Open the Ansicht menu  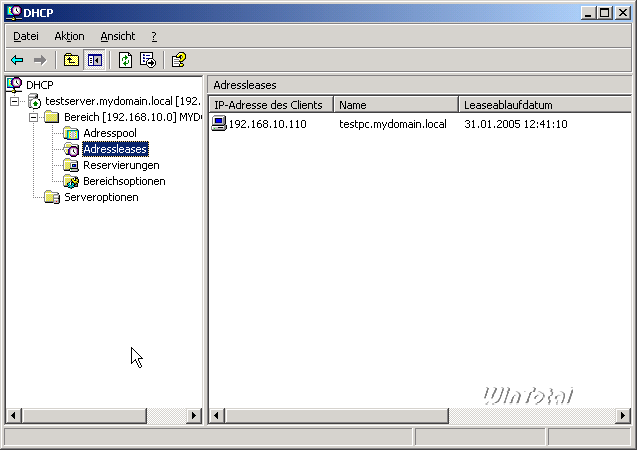pyautogui.click(x=118, y=36)
